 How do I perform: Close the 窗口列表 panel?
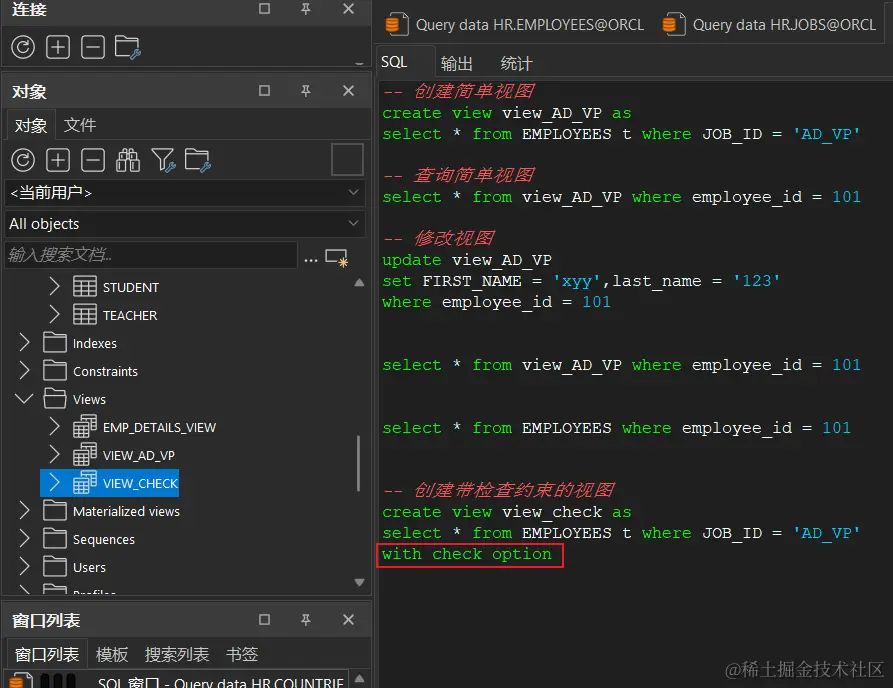pos(349,620)
